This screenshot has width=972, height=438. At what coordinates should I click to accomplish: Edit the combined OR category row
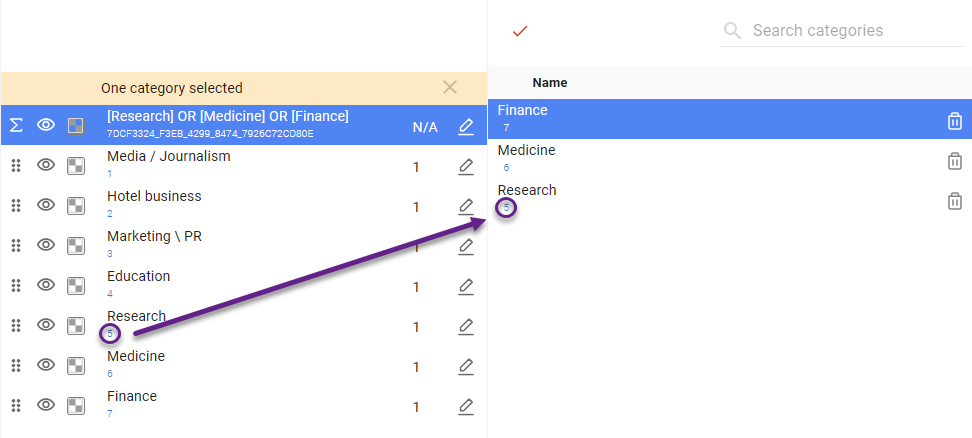(466, 126)
